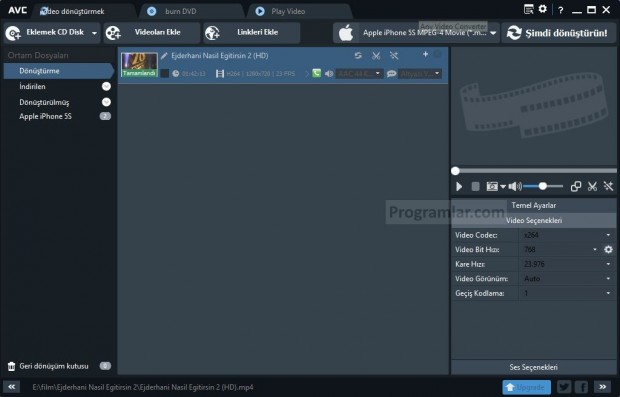620x397 pixels.
Task: Open settings gear in title bar
Action: [543, 9]
